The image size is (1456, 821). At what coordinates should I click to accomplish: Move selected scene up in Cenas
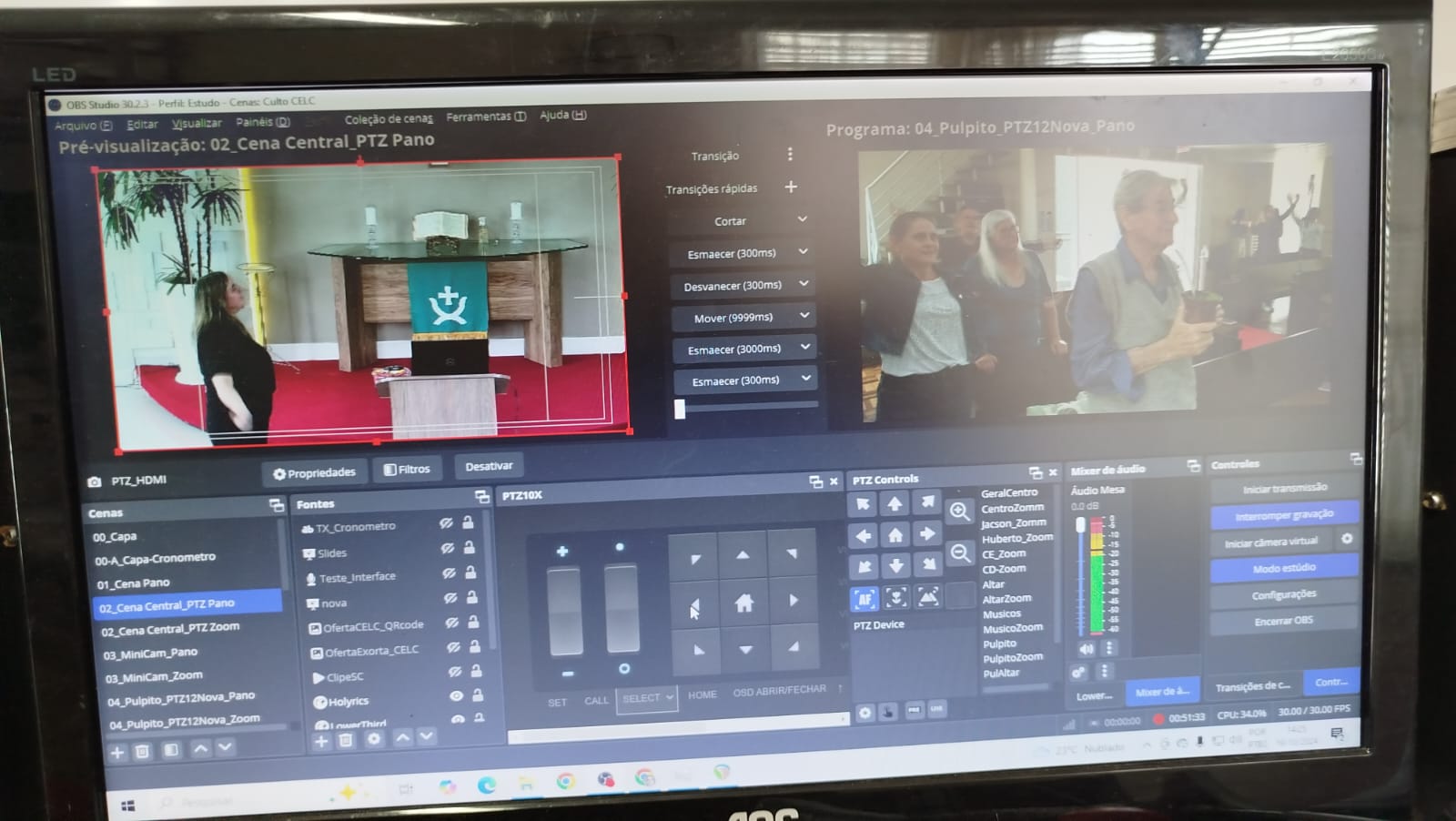point(200,749)
